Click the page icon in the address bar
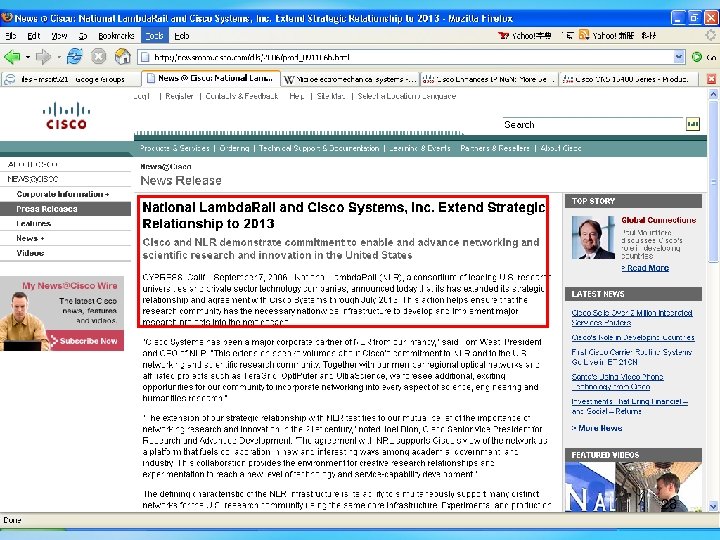Viewport: 720px width, 540px height. tap(145, 57)
